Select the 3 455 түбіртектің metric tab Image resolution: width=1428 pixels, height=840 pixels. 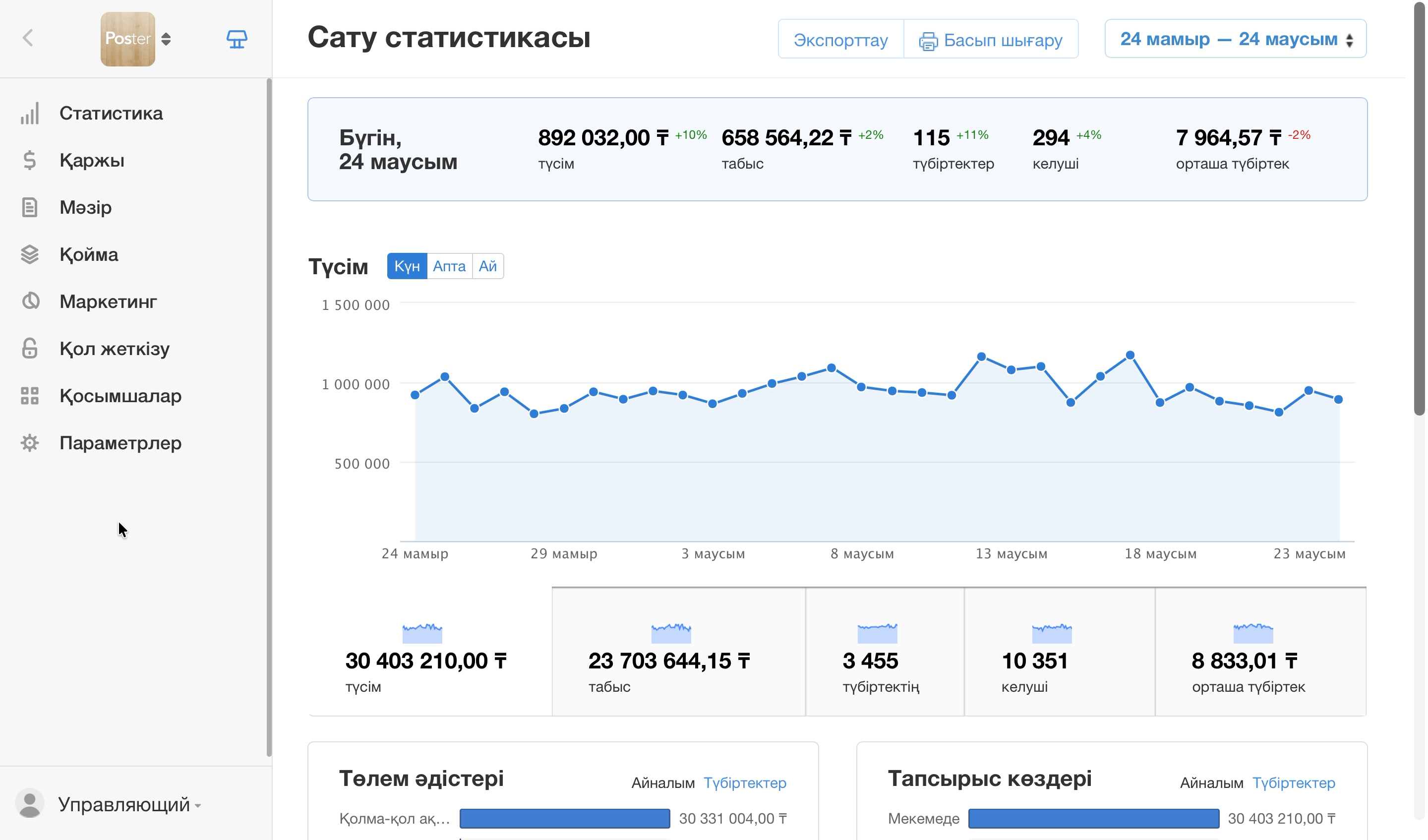click(885, 652)
